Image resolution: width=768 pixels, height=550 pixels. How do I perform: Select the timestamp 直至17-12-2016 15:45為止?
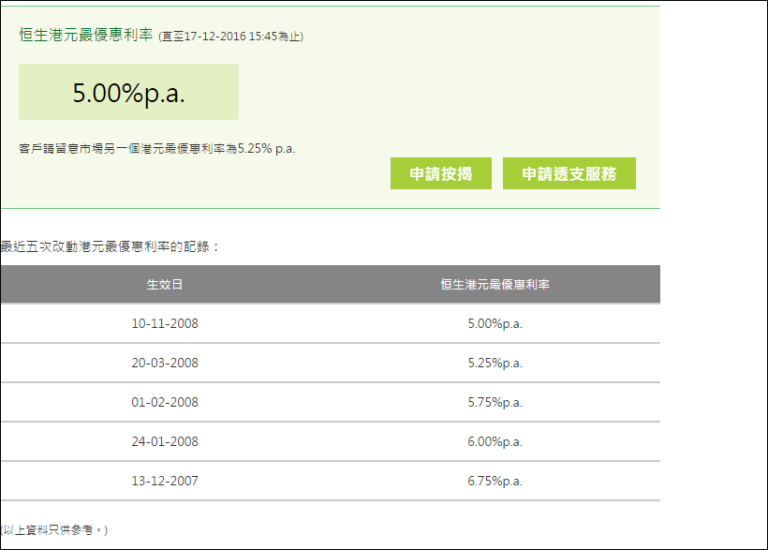pos(231,37)
